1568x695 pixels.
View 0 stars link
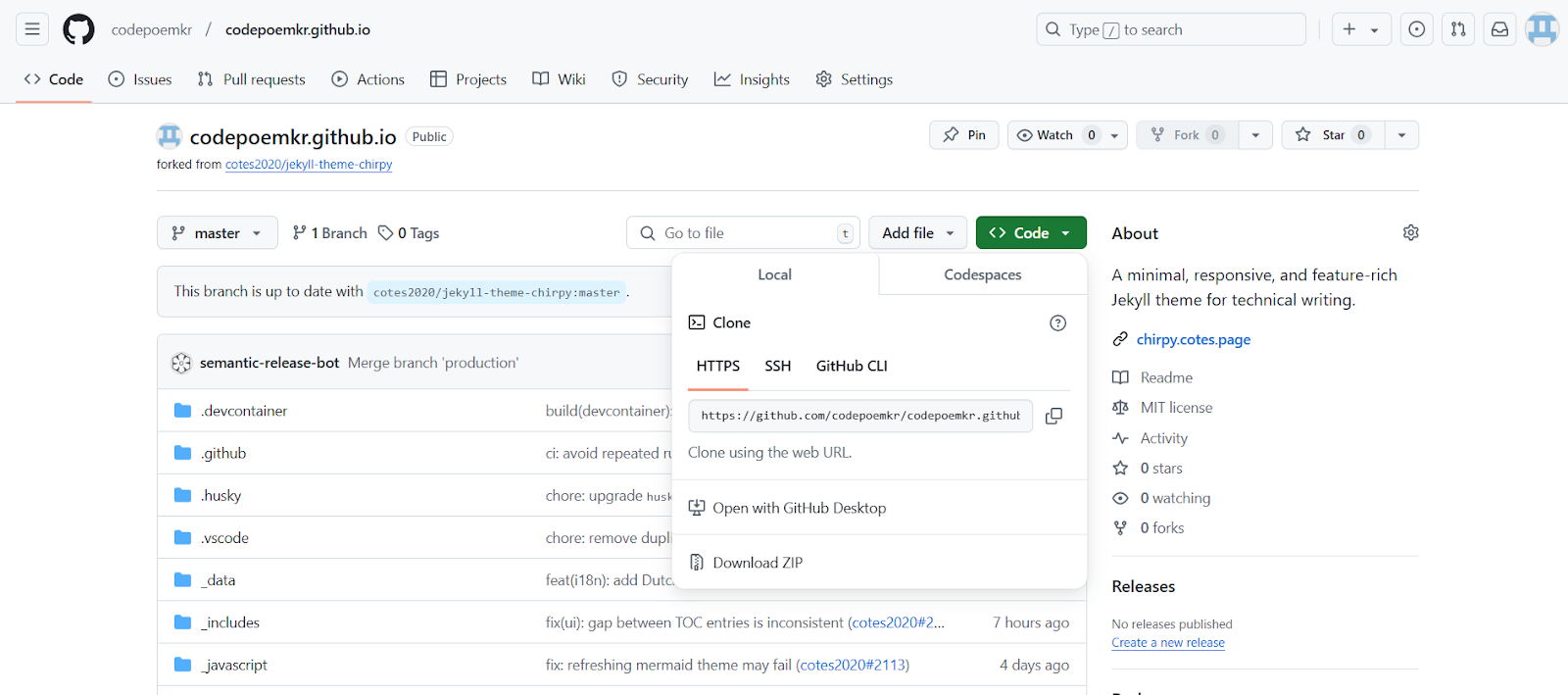pyautogui.click(x=1148, y=469)
